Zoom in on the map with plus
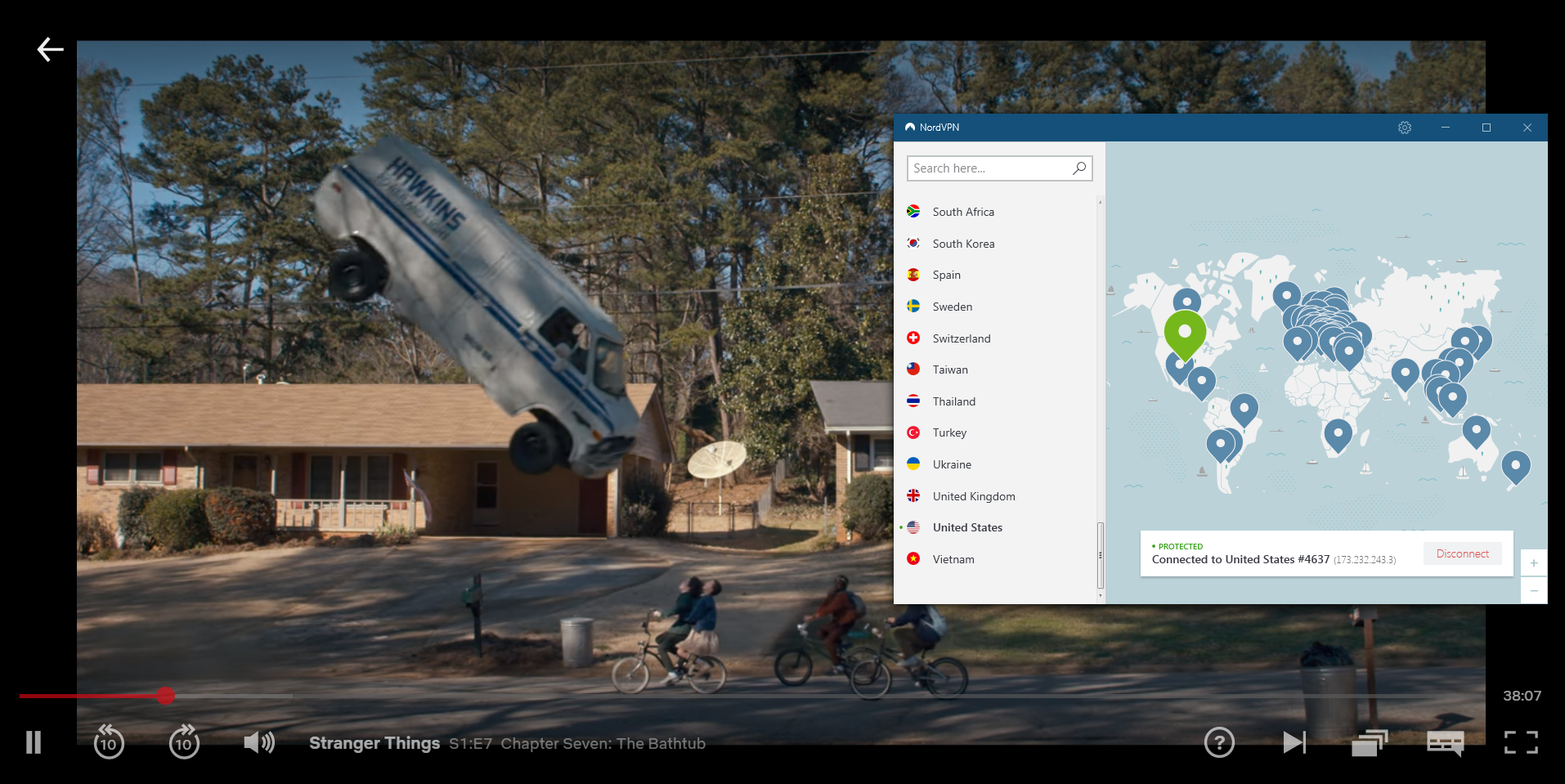This screenshot has height=784, width=1565. pyautogui.click(x=1534, y=563)
